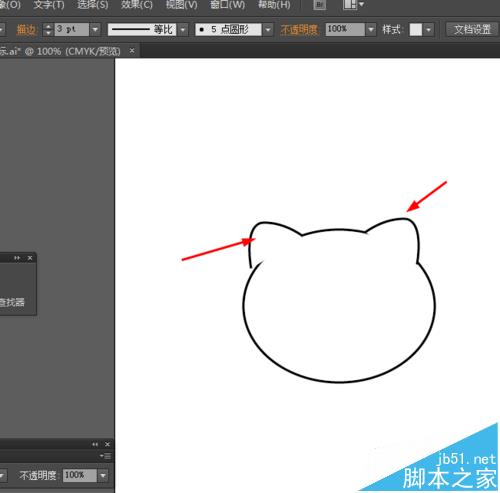Close the bottom transparency panel
This screenshot has height=493, width=500.
pyautogui.click(x=107, y=444)
